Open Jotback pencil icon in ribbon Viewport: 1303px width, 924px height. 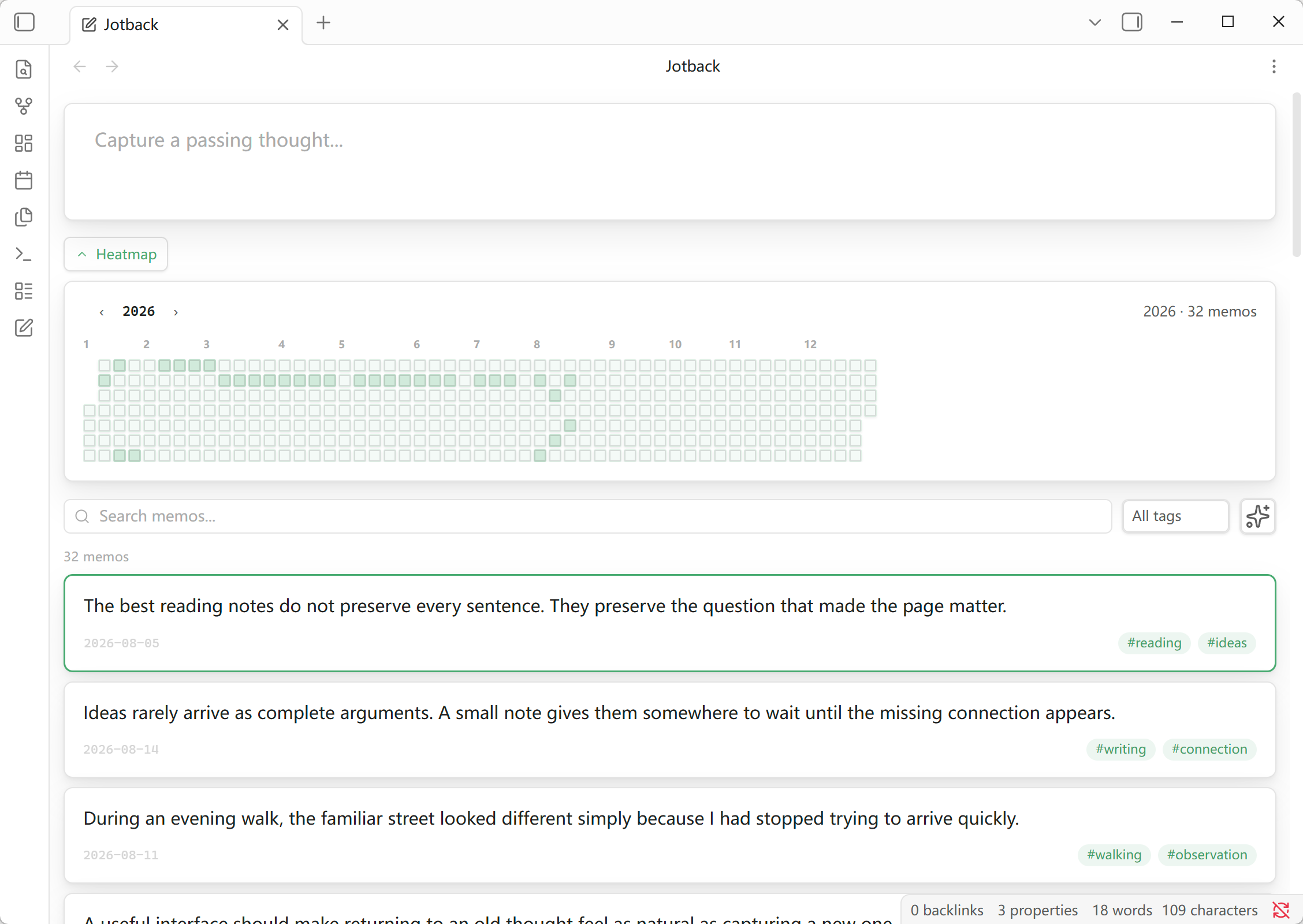[x=24, y=328]
